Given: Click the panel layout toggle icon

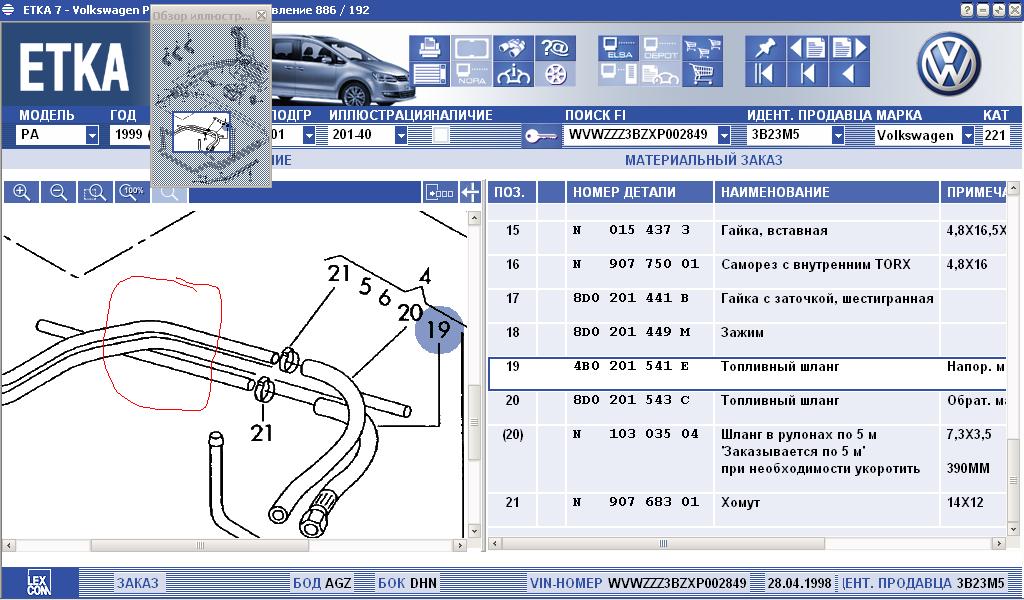Looking at the screenshot, I should coord(439,192).
